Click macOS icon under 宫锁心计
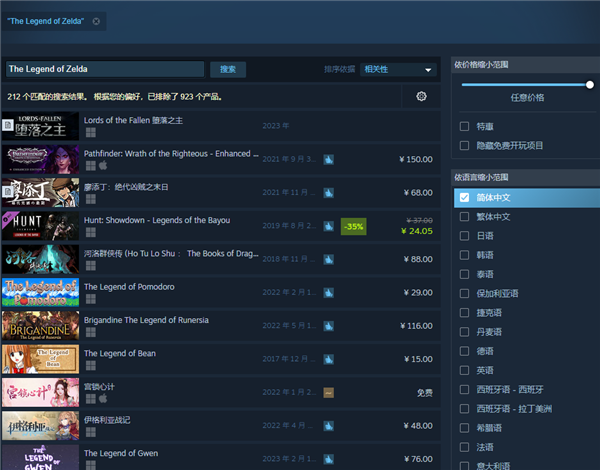The image size is (600, 470). click(103, 398)
